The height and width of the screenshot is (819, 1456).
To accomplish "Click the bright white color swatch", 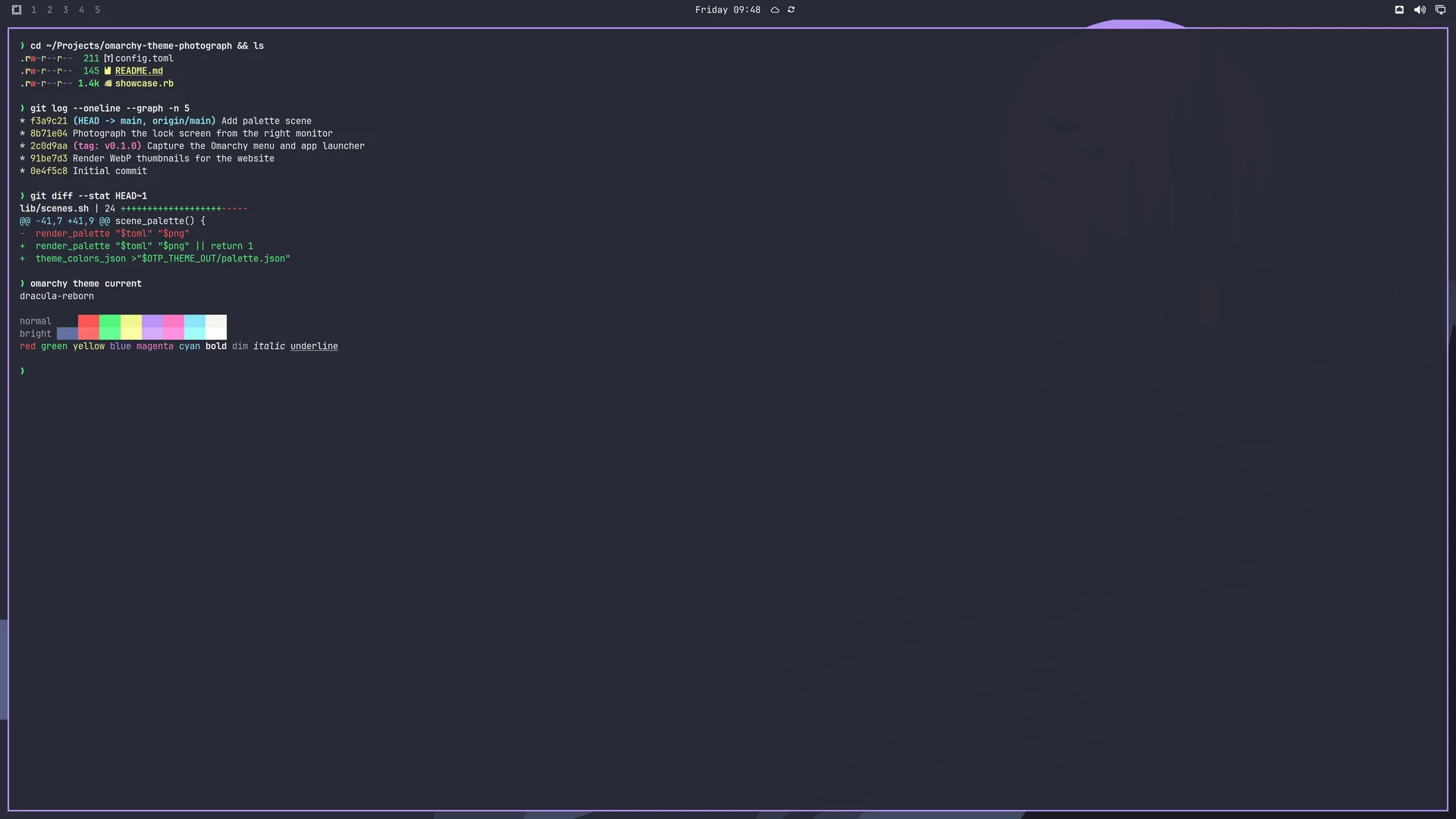I will click(216, 334).
